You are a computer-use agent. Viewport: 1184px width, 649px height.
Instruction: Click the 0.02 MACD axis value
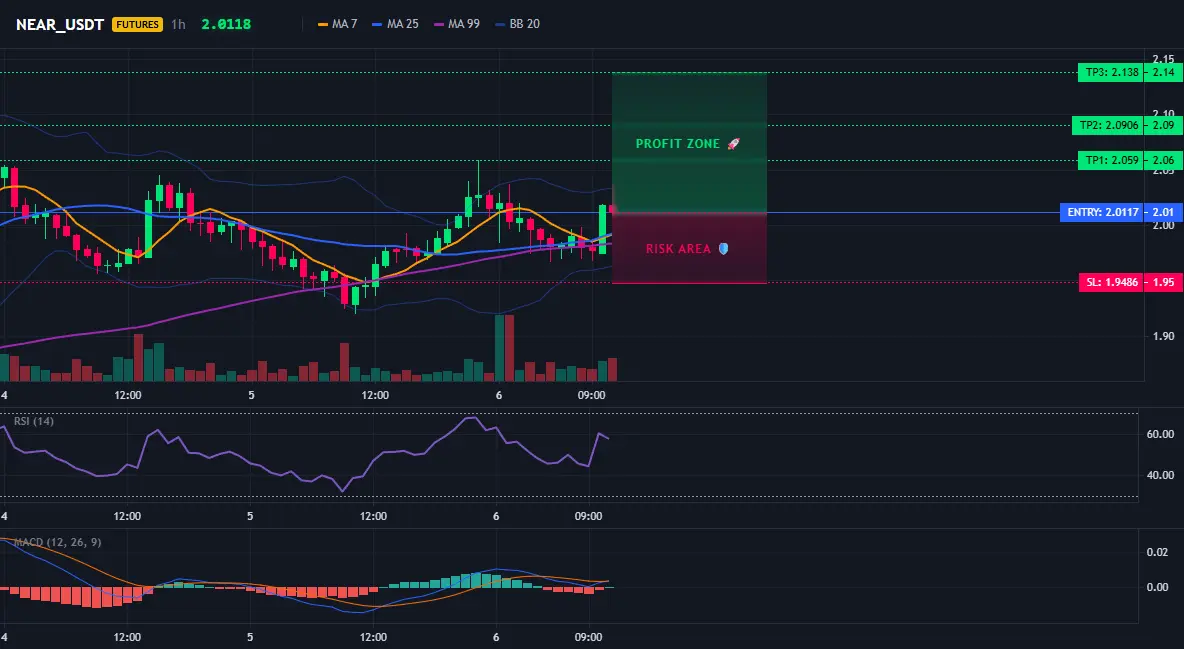(x=1158, y=552)
